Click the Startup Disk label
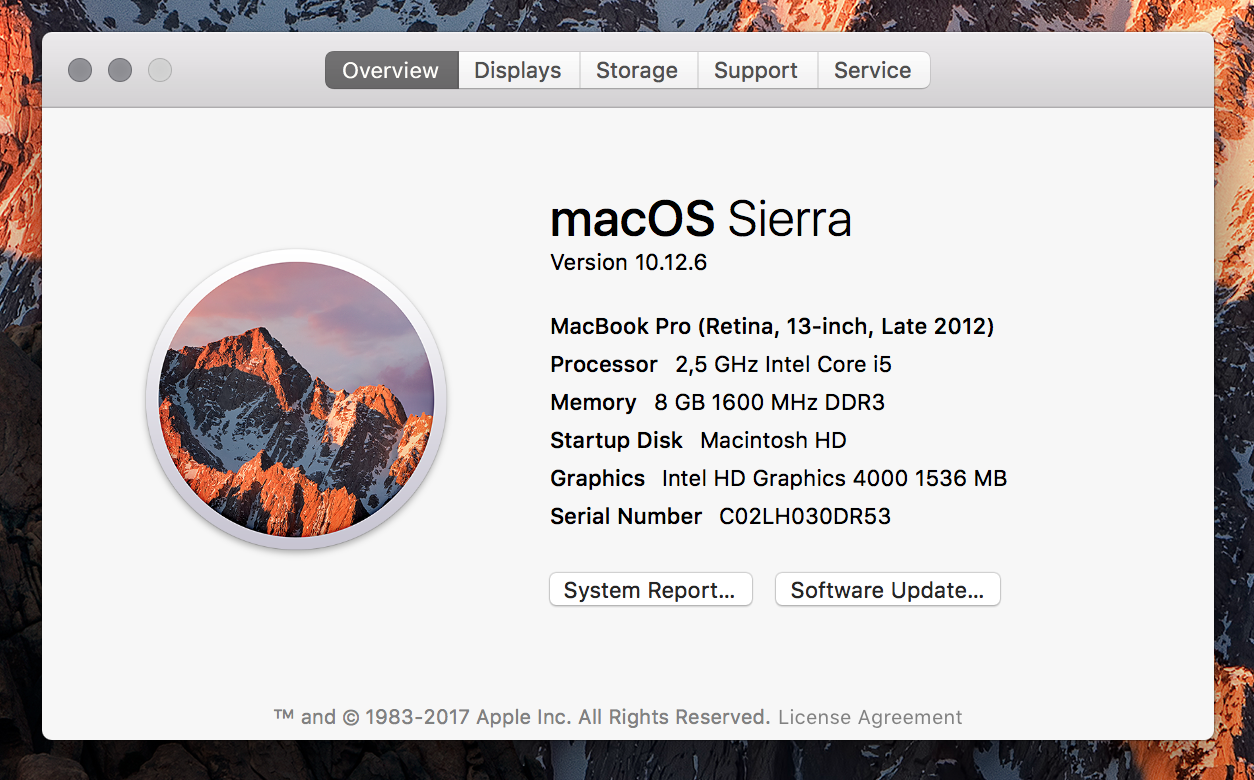 [x=616, y=440]
